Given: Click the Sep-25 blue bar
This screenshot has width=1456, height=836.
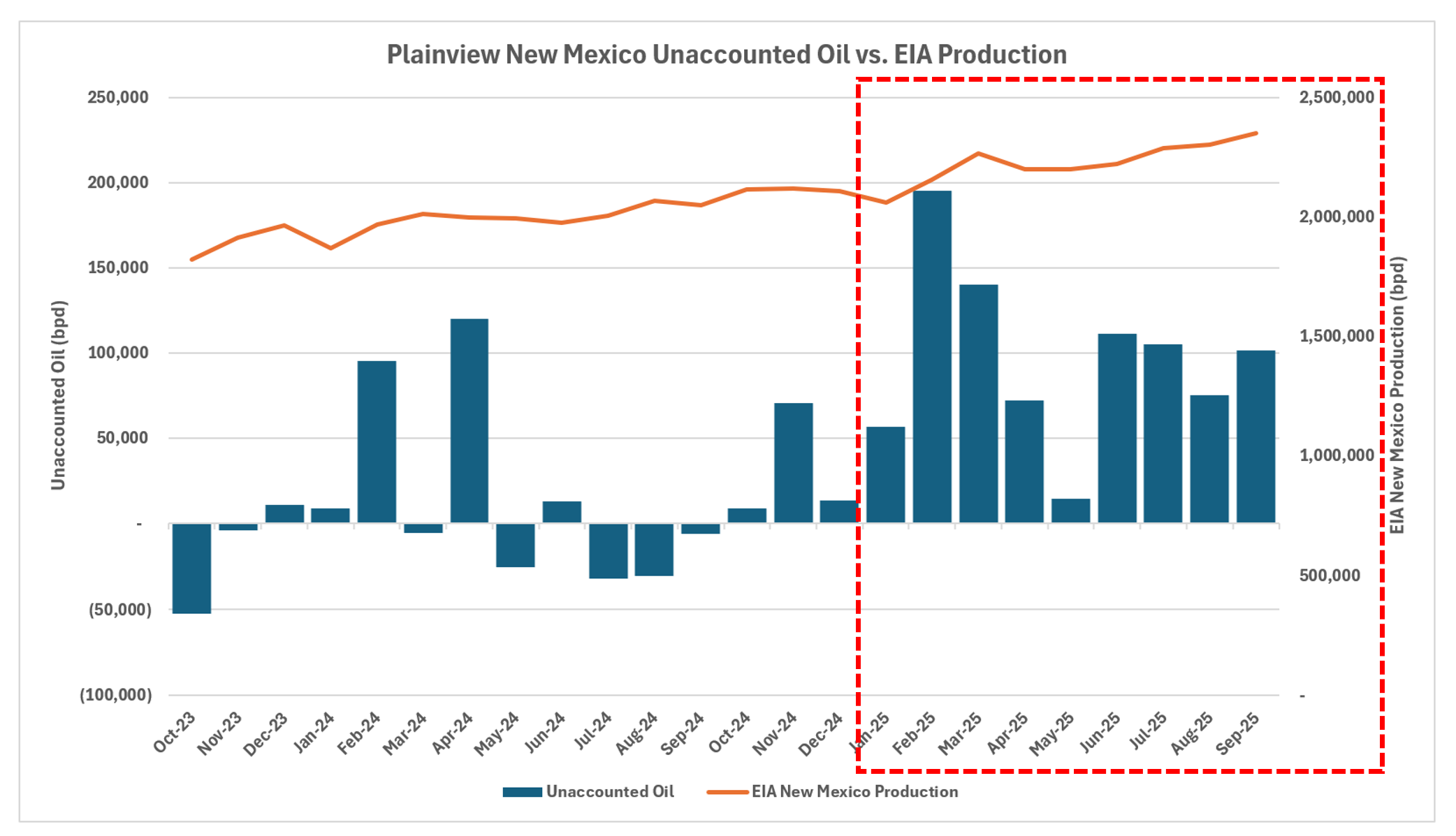Looking at the screenshot, I should pyautogui.click(x=1255, y=437).
